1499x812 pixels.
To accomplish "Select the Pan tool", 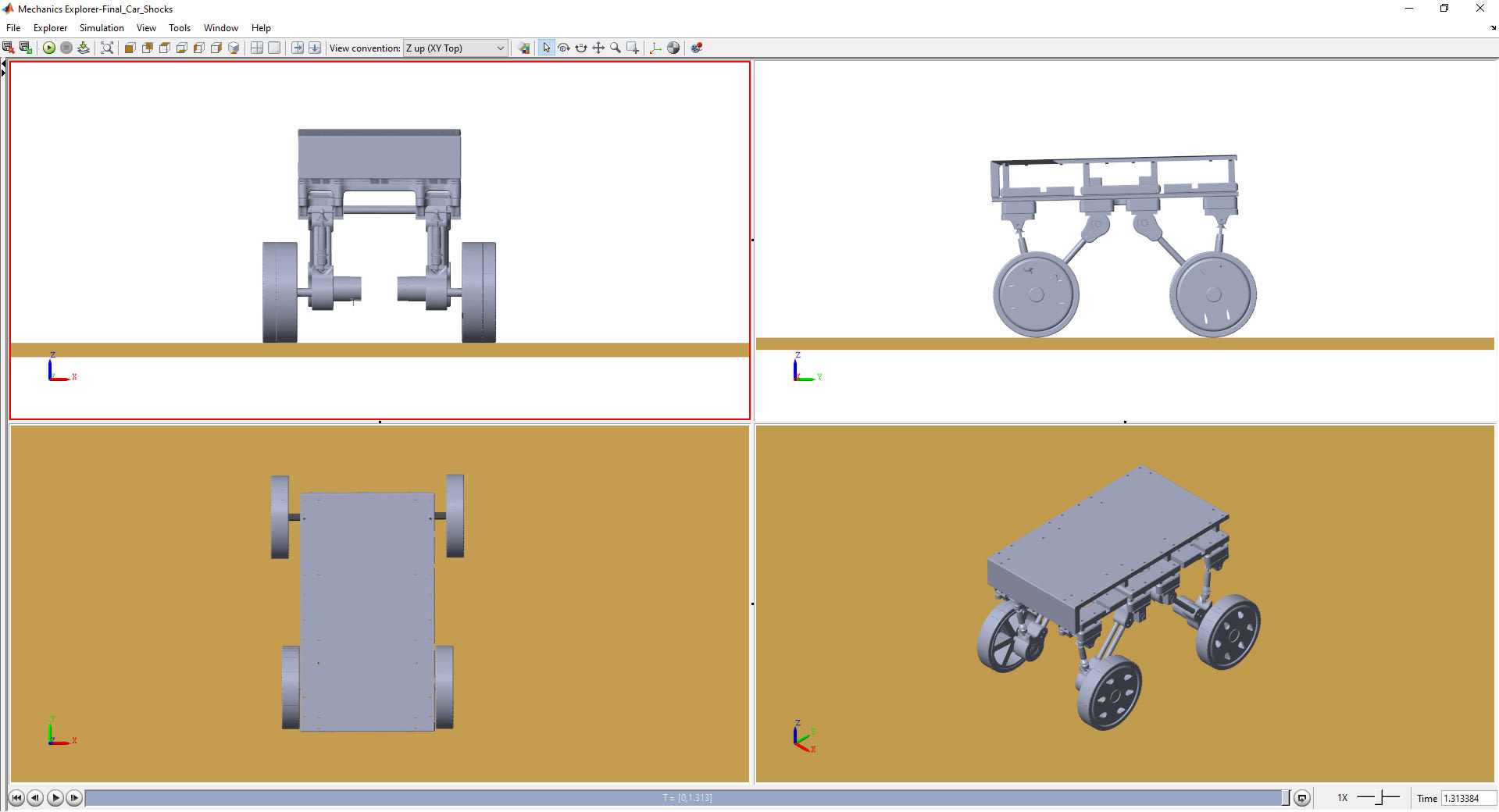I will click(x=598, y=48).
